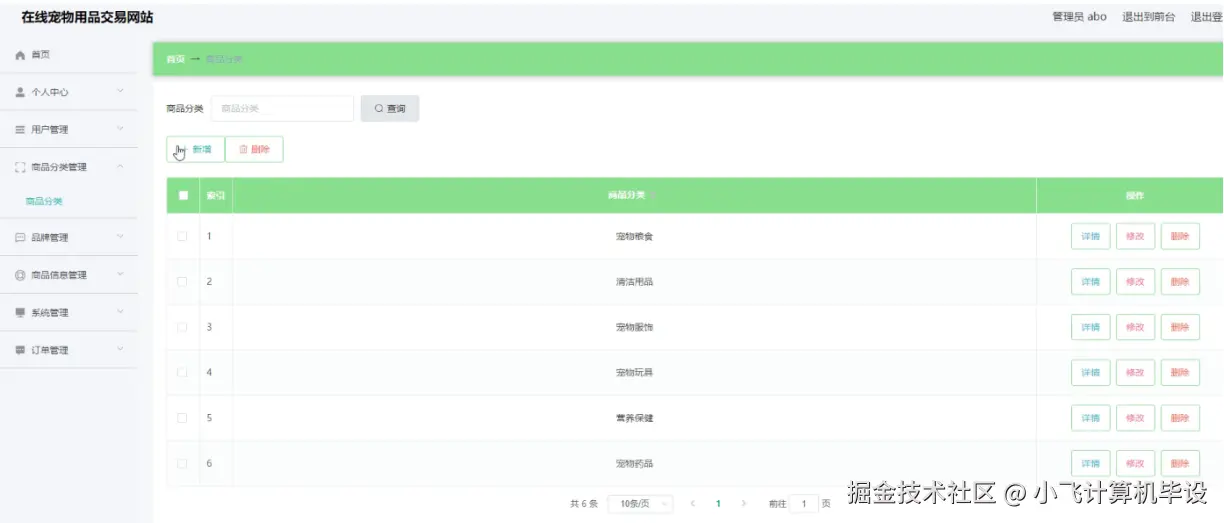1224x523 pixels.
Task: Expand the 个人中心 menu chevron
Action: [x=120, y=92]
